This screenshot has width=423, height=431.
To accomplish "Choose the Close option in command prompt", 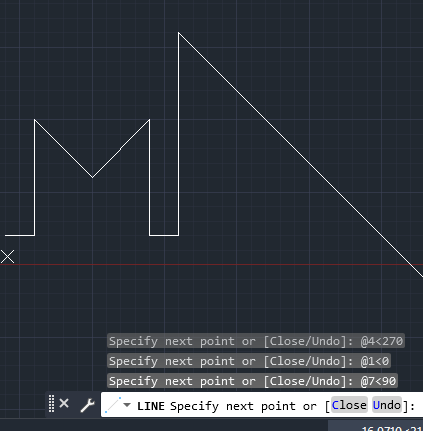I will point(349,405).
